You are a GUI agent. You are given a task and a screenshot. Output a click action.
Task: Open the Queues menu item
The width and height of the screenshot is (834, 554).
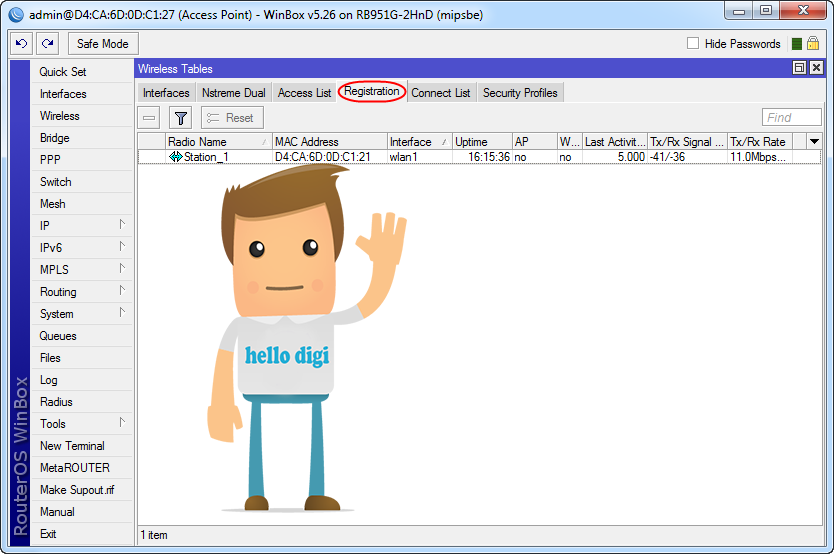(81, 336)
